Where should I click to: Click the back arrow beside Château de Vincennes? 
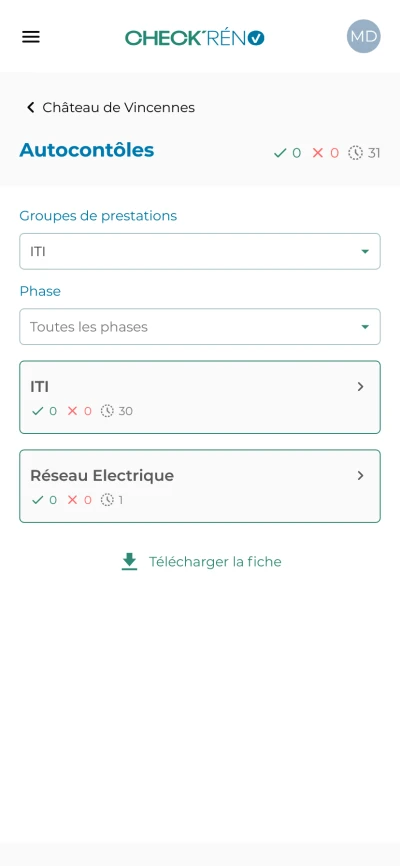30,107
